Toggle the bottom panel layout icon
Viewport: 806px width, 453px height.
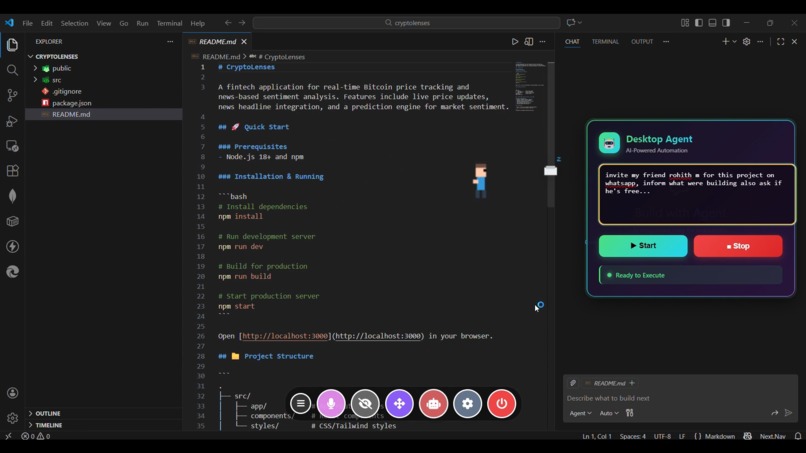click(x=712, y=23)
